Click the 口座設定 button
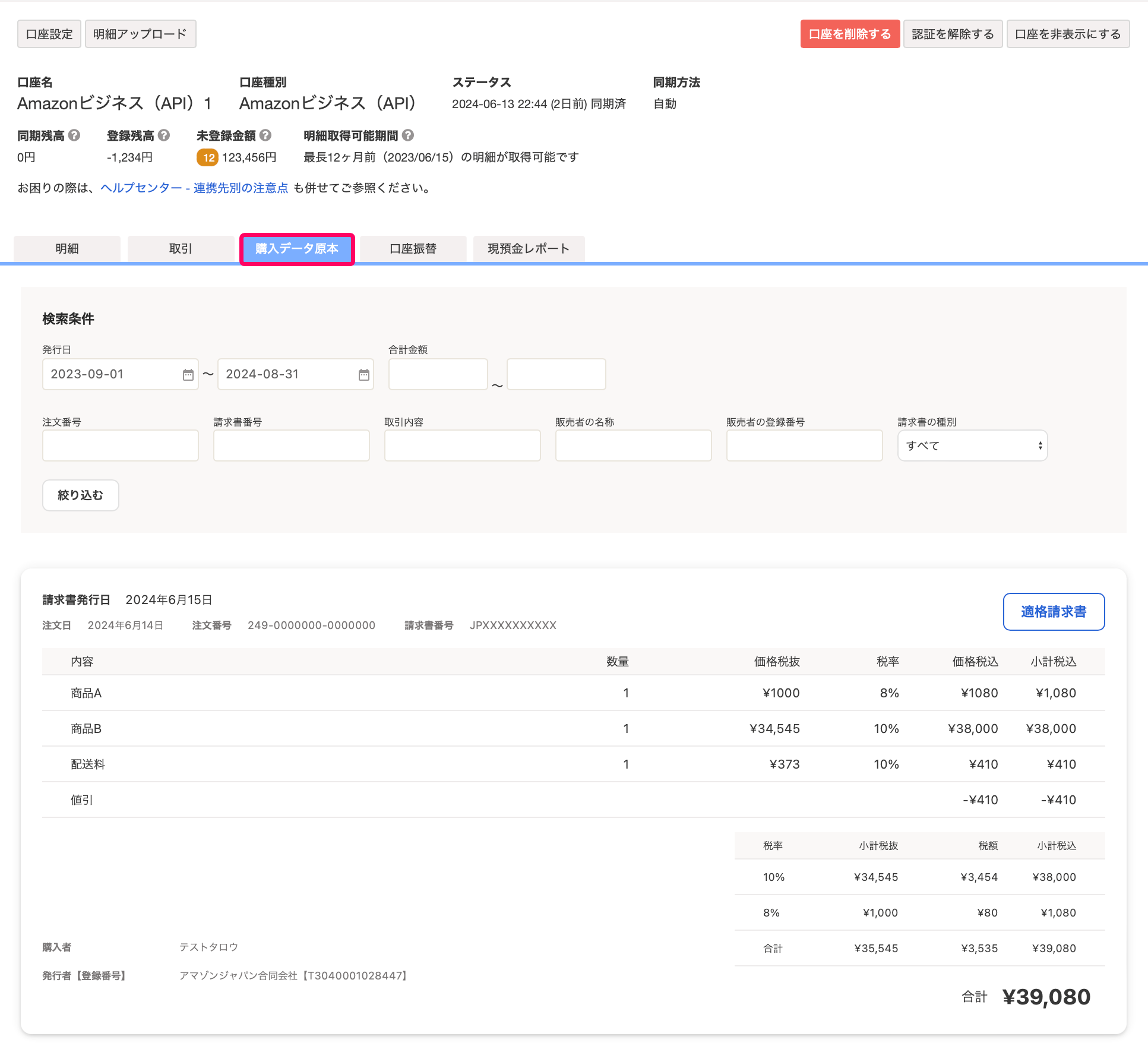Image resolution: width=1148 pixels, height=1046 pixels. (49, 34)
